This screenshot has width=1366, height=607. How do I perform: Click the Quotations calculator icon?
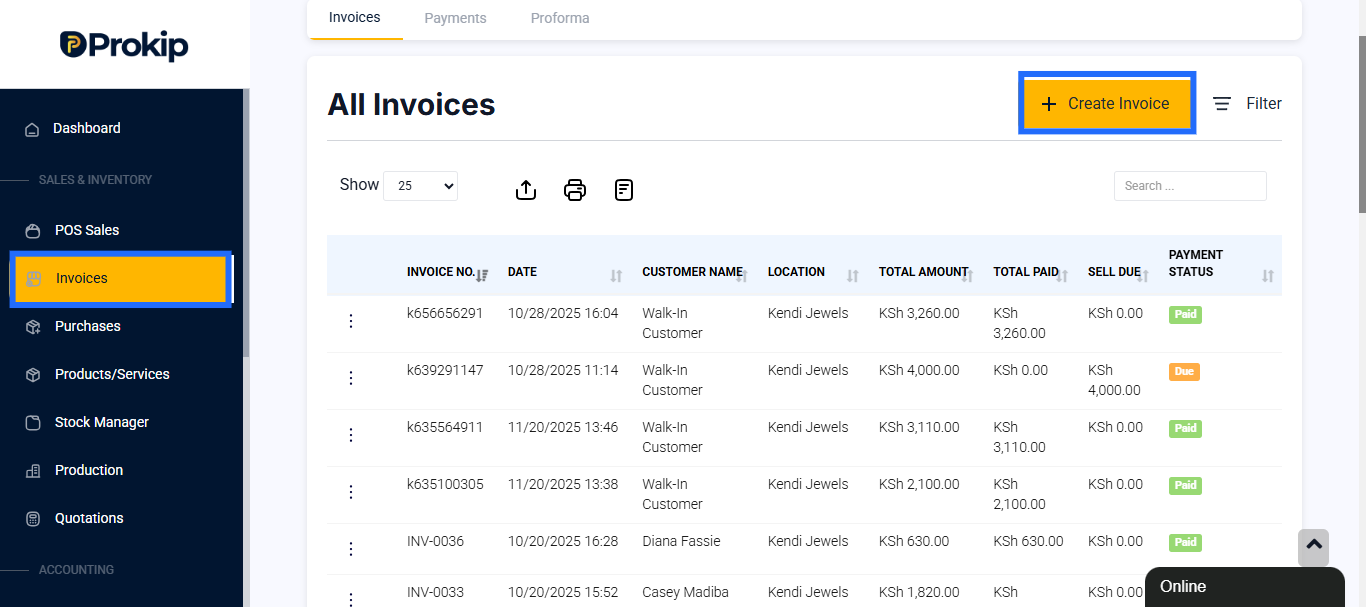(33, 518)
